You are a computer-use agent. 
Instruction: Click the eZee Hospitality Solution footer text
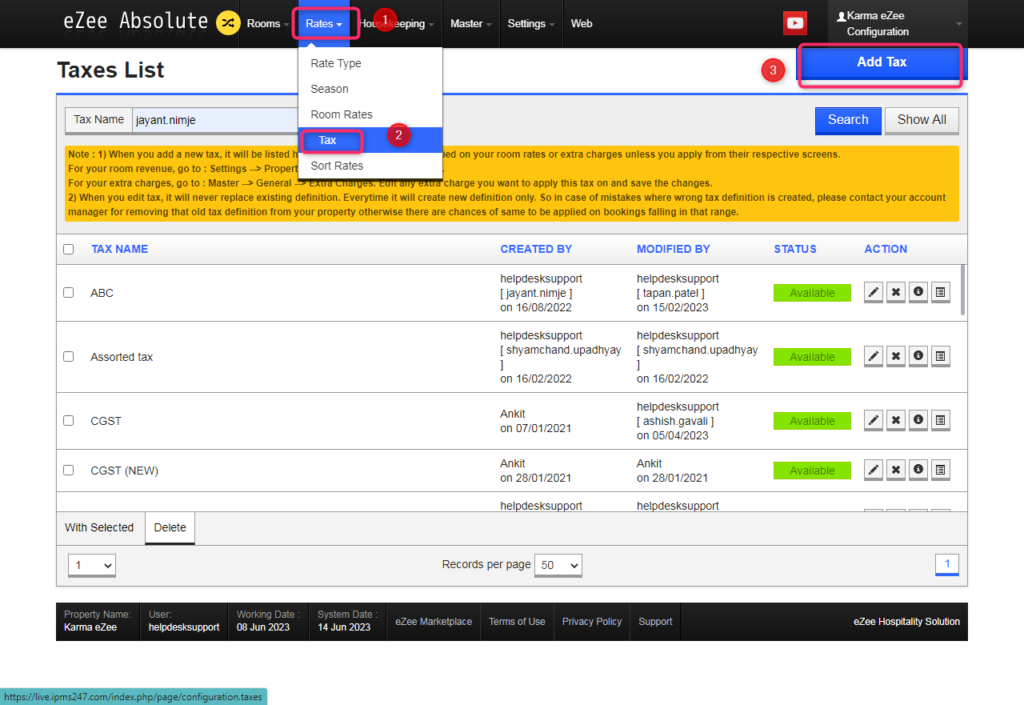tap(906, 621)
